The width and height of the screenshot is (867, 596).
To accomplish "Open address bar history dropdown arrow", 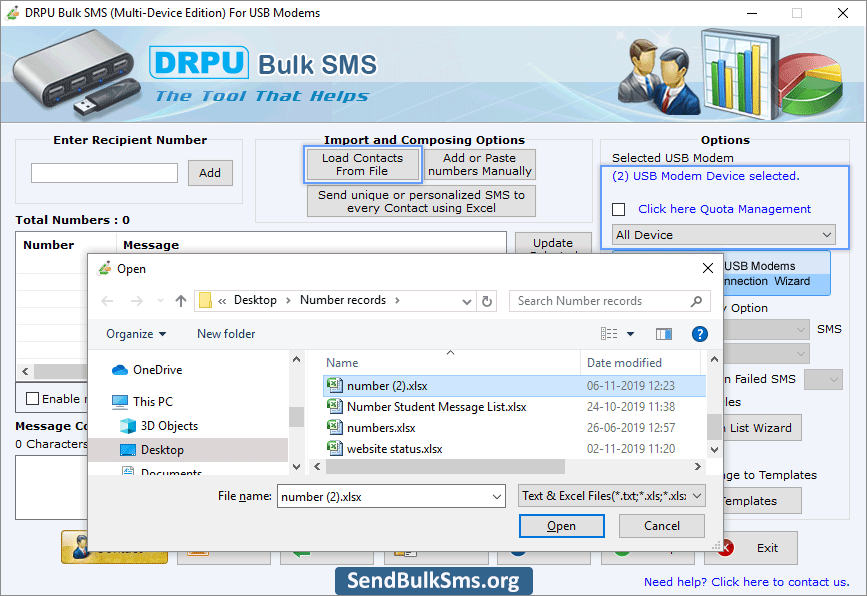I will pos(467,301).
